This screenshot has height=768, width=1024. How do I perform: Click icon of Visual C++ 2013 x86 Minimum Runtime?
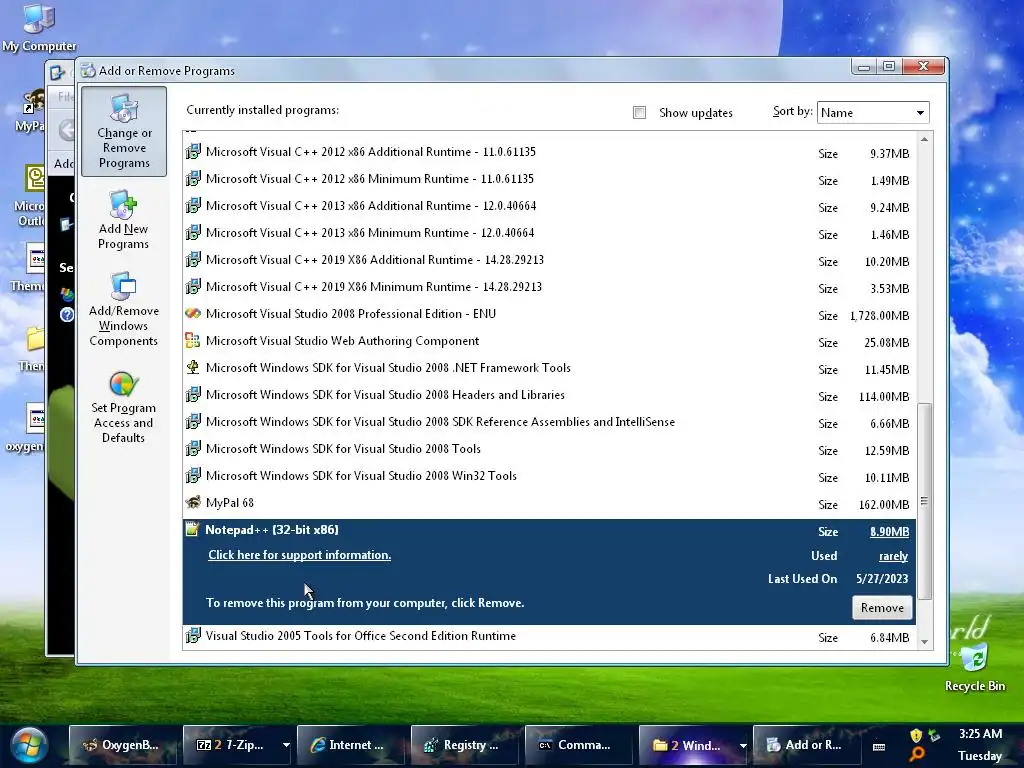[193, 232]
